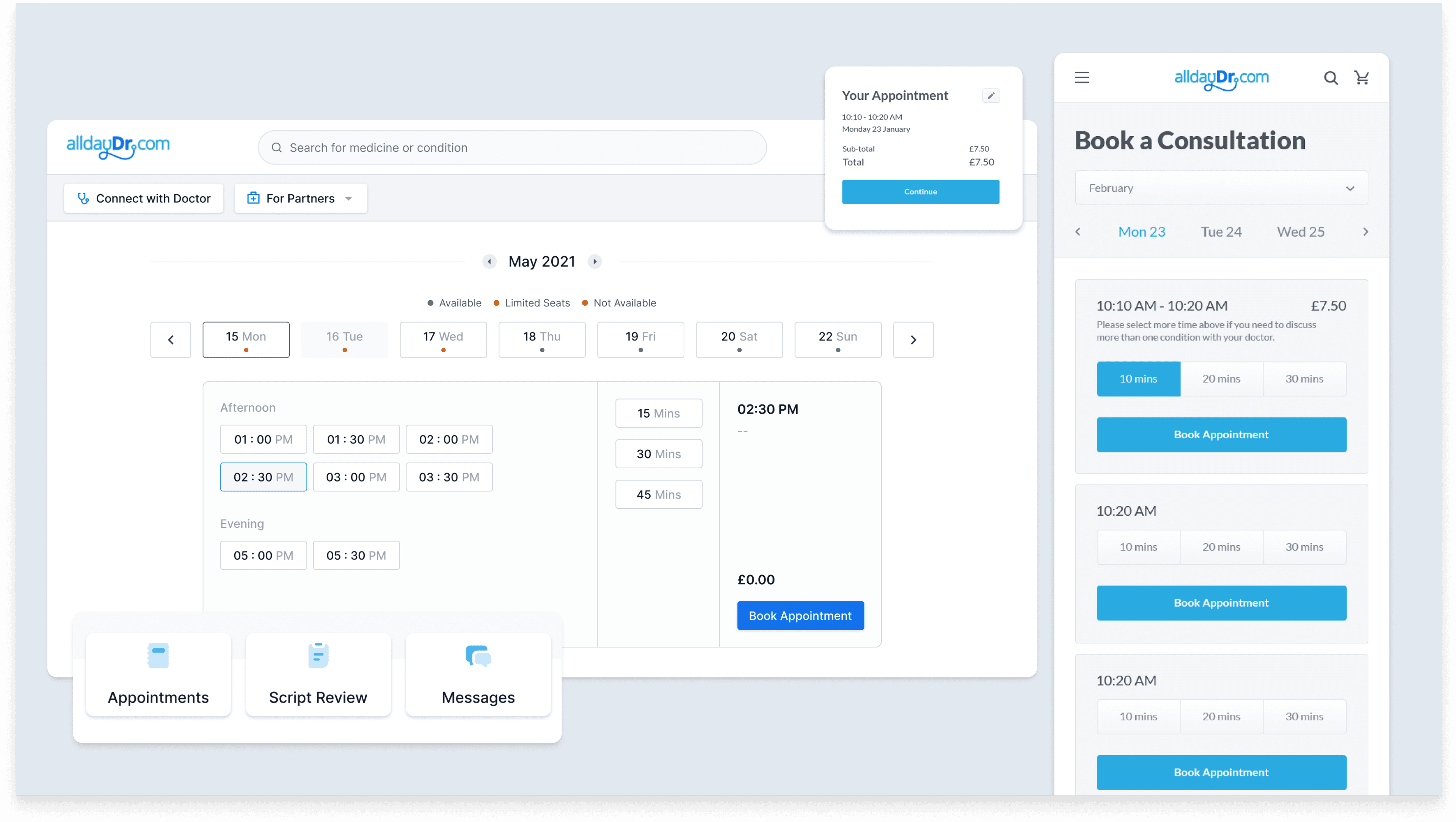The width and height of the screenshot is (1456, 822).
Task: Select 10 mins in the 10:10 AM card
Action: tap(1138, 379)
